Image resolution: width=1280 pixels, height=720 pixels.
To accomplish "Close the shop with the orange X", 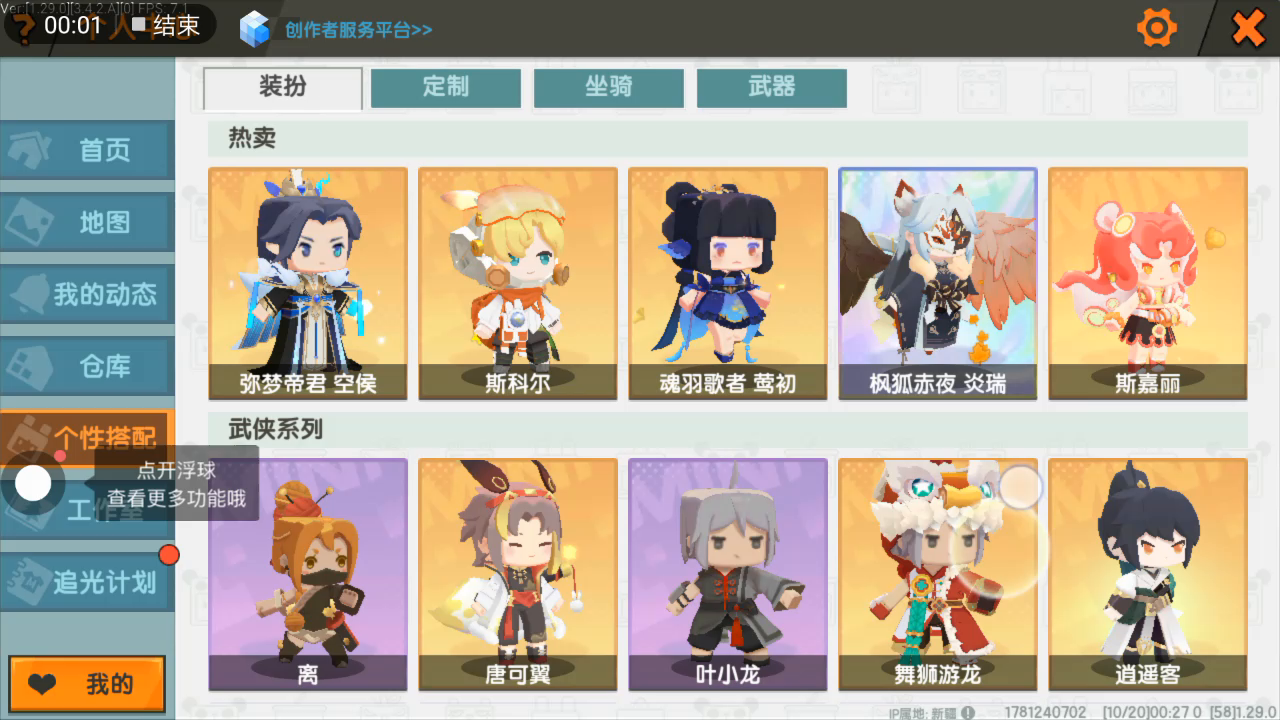I will (x=1247, y=28).
